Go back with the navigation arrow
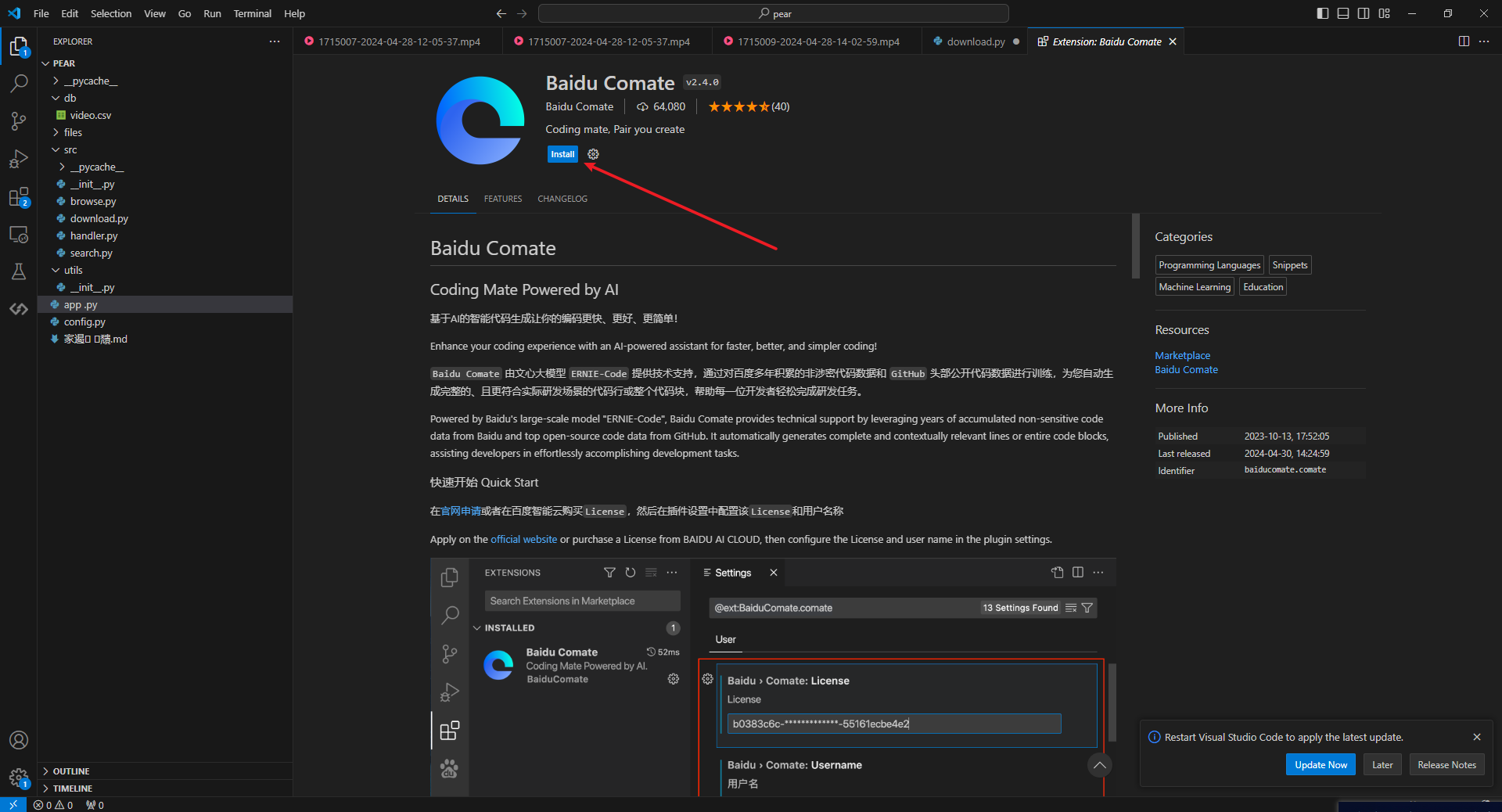This screenshot has width=1502, height=812. point(501,13)
